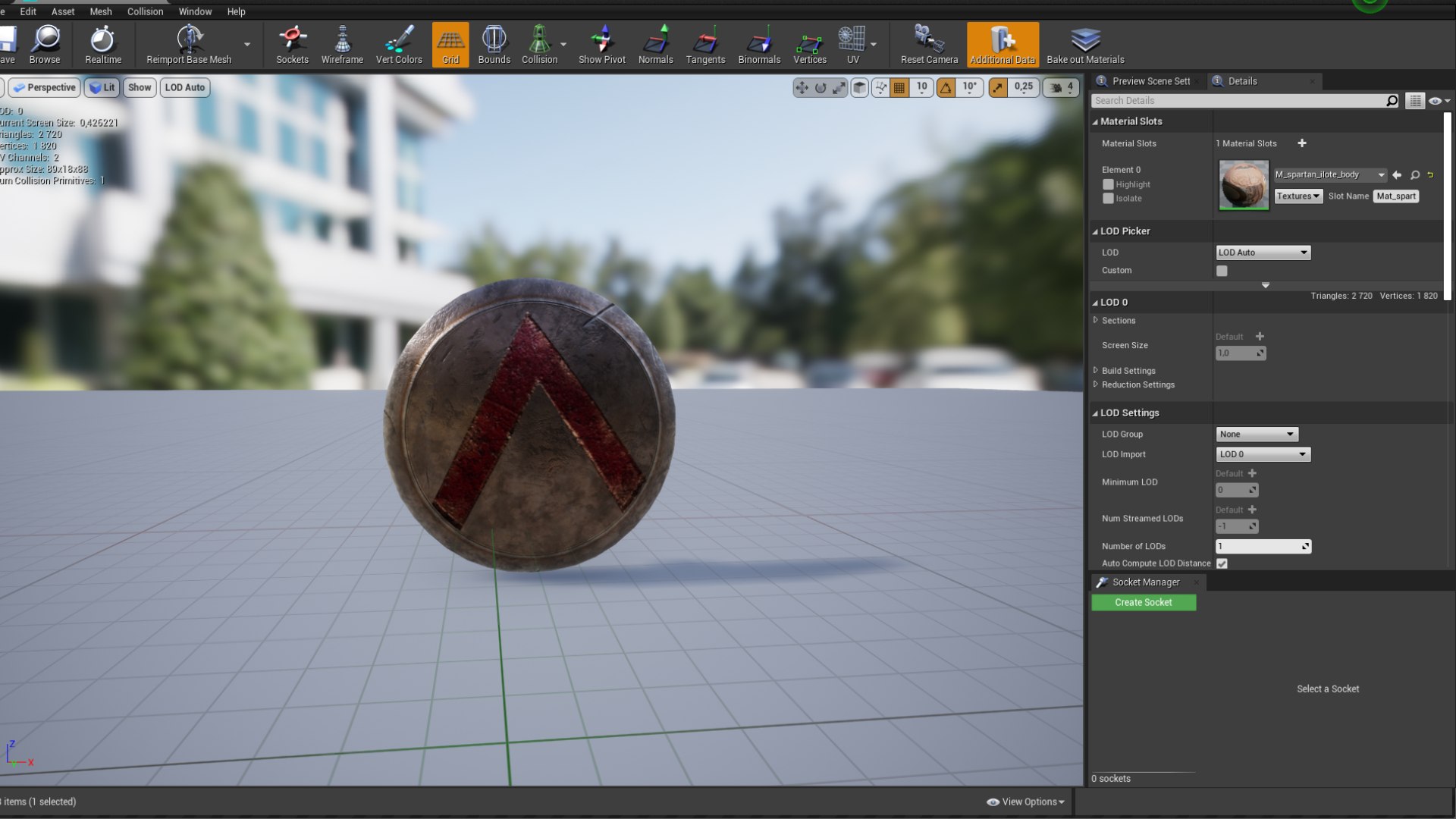Show Vertices overlay
Image resolution: width=1456 pixels, height=819 pixels.
pos(810,44)
